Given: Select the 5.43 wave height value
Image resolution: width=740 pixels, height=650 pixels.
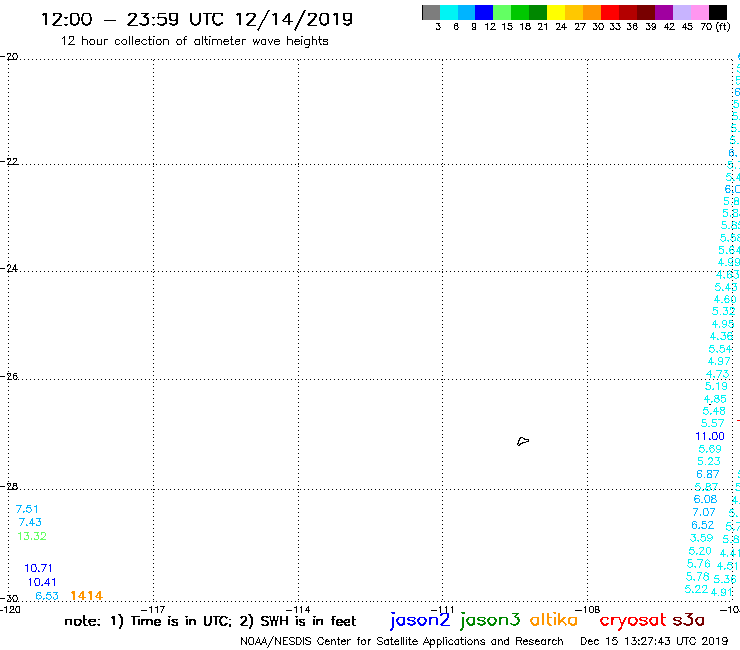Looking at the screenshot, I should point(726,287).
